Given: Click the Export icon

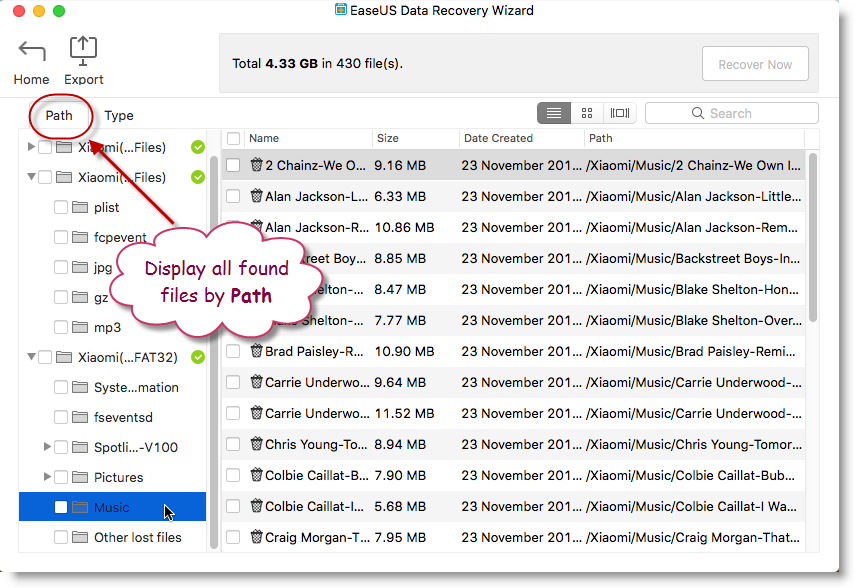Looking at the screenshot, I should (83, 50).
